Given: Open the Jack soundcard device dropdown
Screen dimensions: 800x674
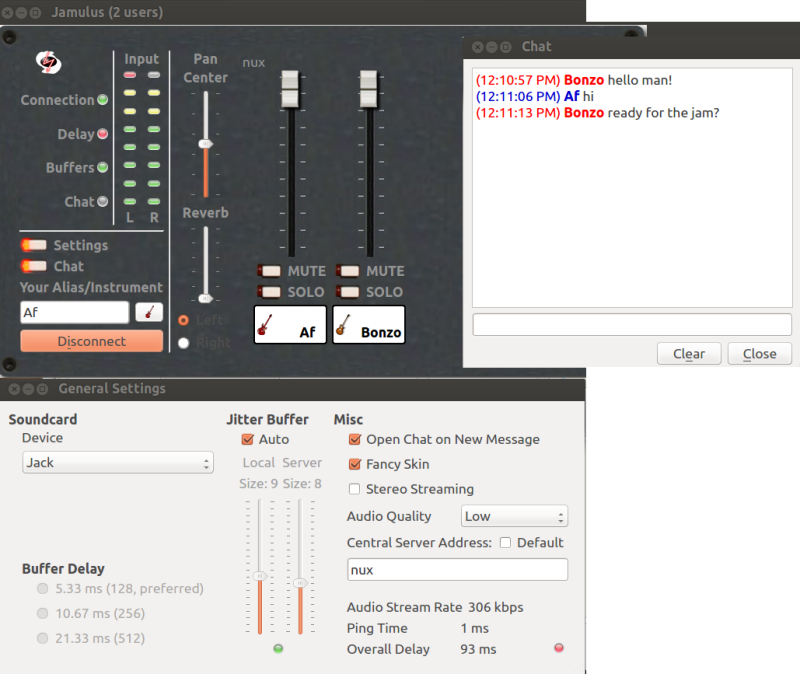Looking at the screenshot, I should tap(118, 463).
